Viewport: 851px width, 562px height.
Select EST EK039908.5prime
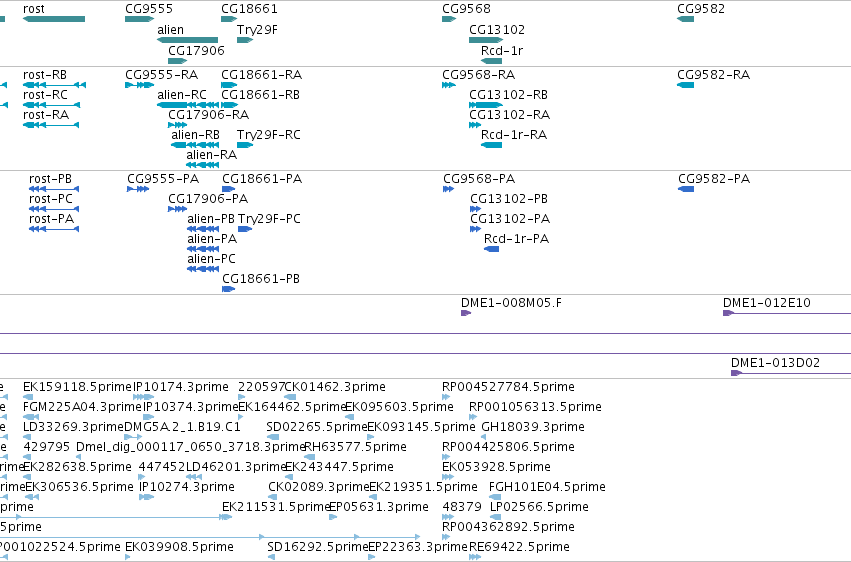pos(180,547)
